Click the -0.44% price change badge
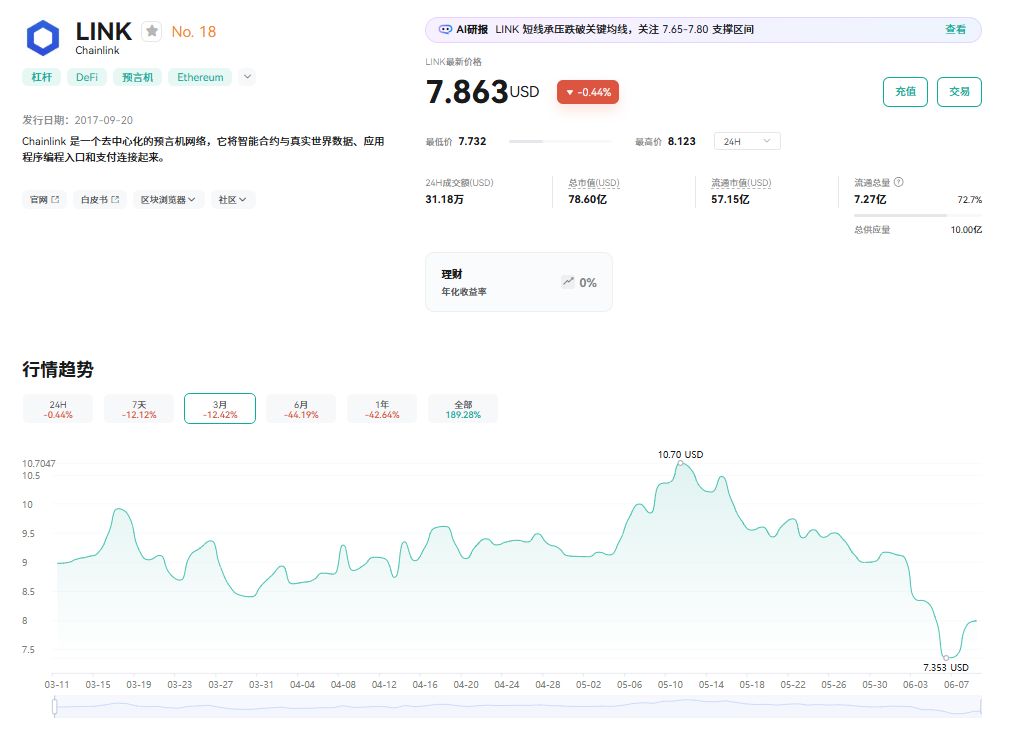1036x744 pixels. coord(588,92)
